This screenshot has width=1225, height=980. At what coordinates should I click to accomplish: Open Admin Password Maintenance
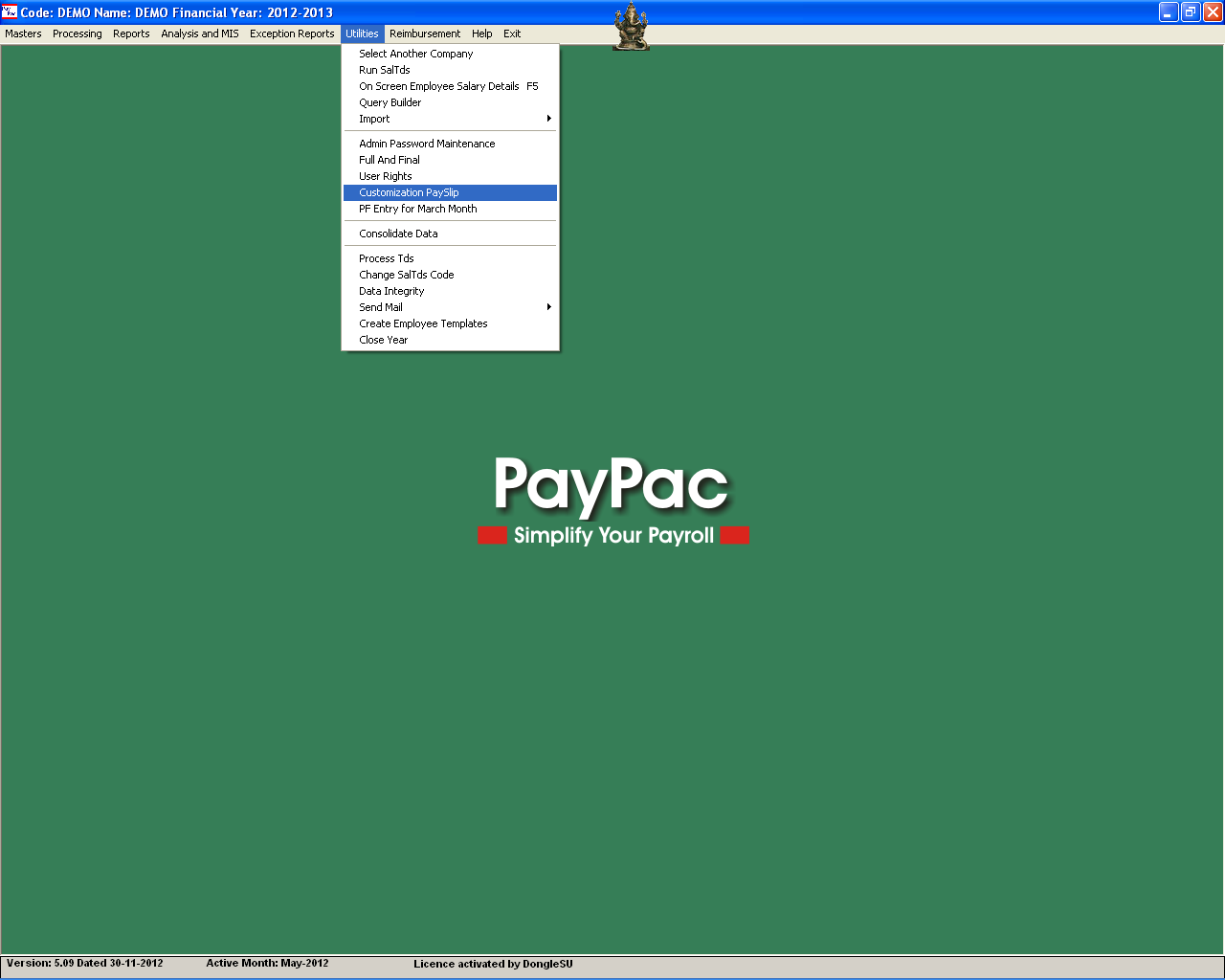pos(450,144)
